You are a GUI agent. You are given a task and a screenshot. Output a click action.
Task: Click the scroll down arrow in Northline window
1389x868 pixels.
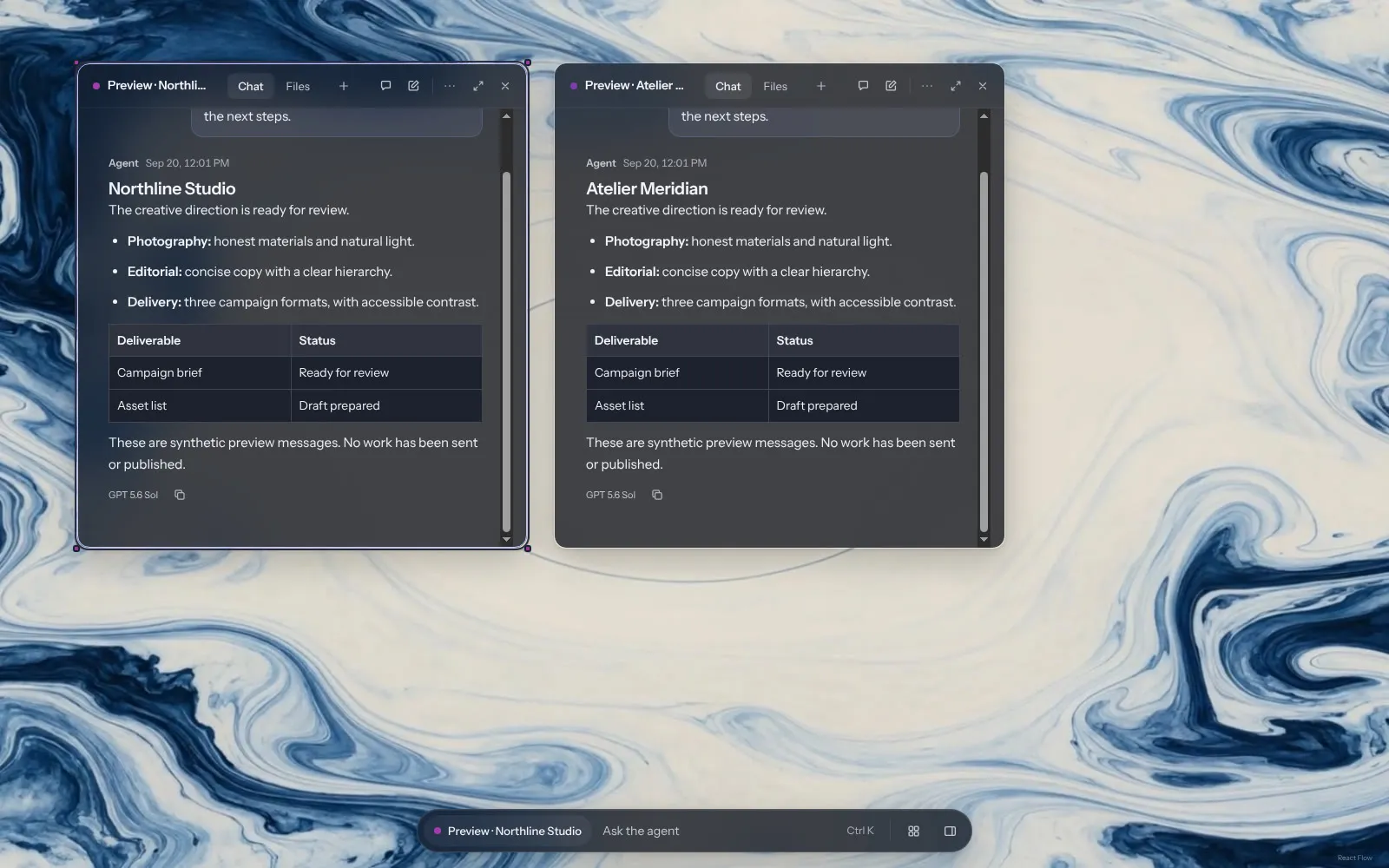(506, 539)
